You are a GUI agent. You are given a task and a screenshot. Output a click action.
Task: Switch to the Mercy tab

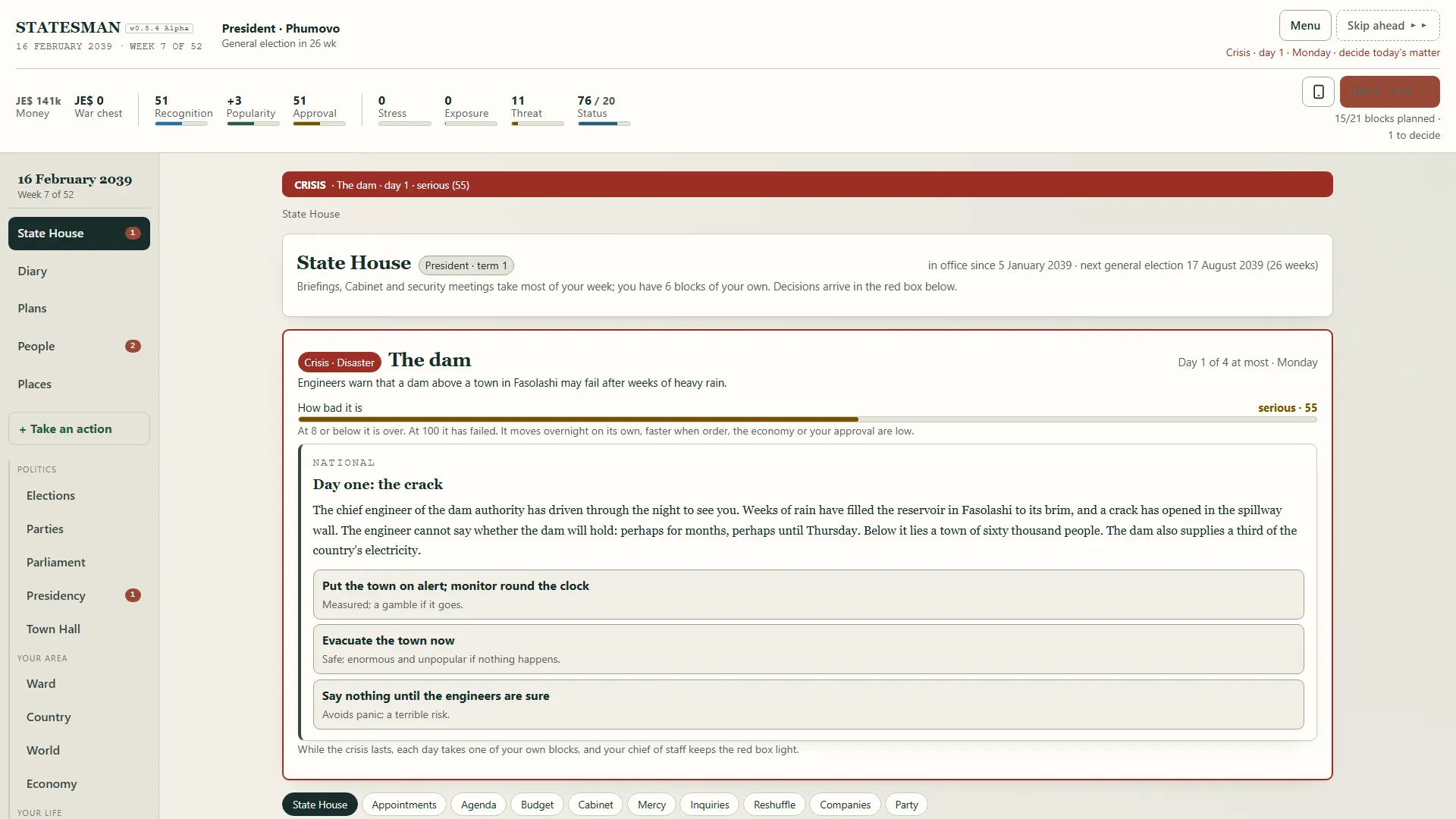click(651, 805)
